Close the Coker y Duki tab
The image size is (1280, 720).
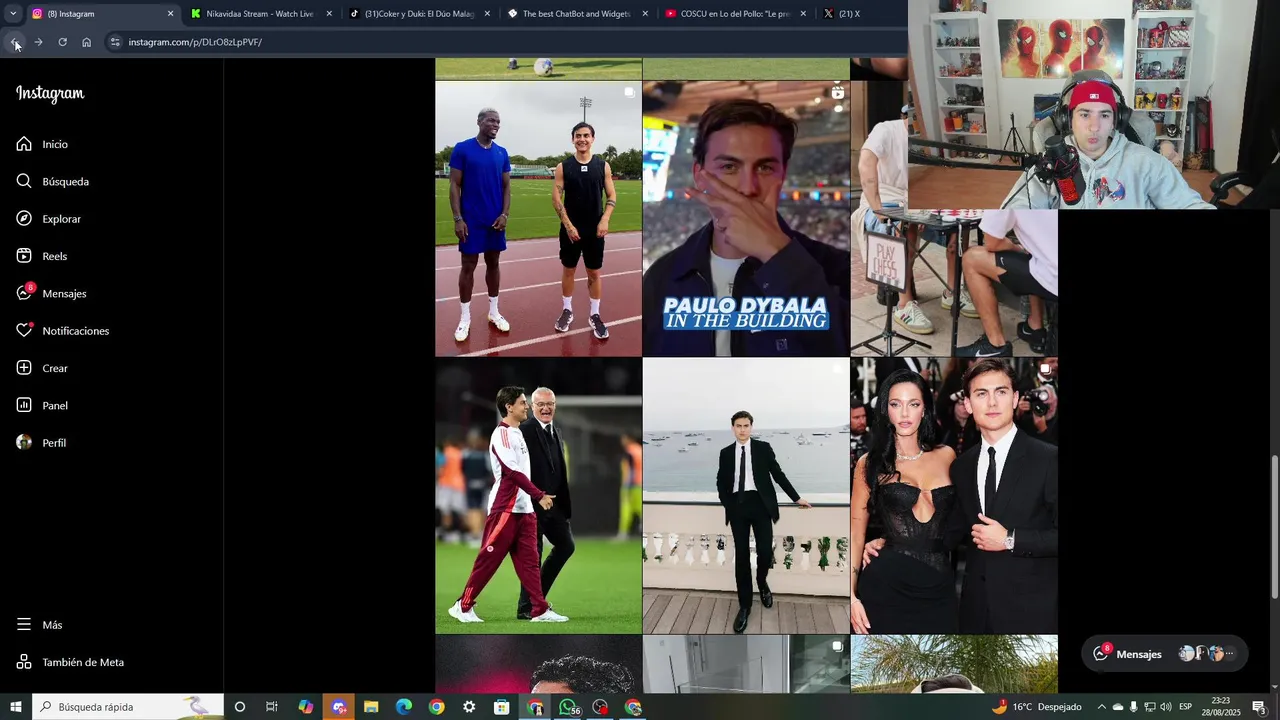[x=487, y=14]
